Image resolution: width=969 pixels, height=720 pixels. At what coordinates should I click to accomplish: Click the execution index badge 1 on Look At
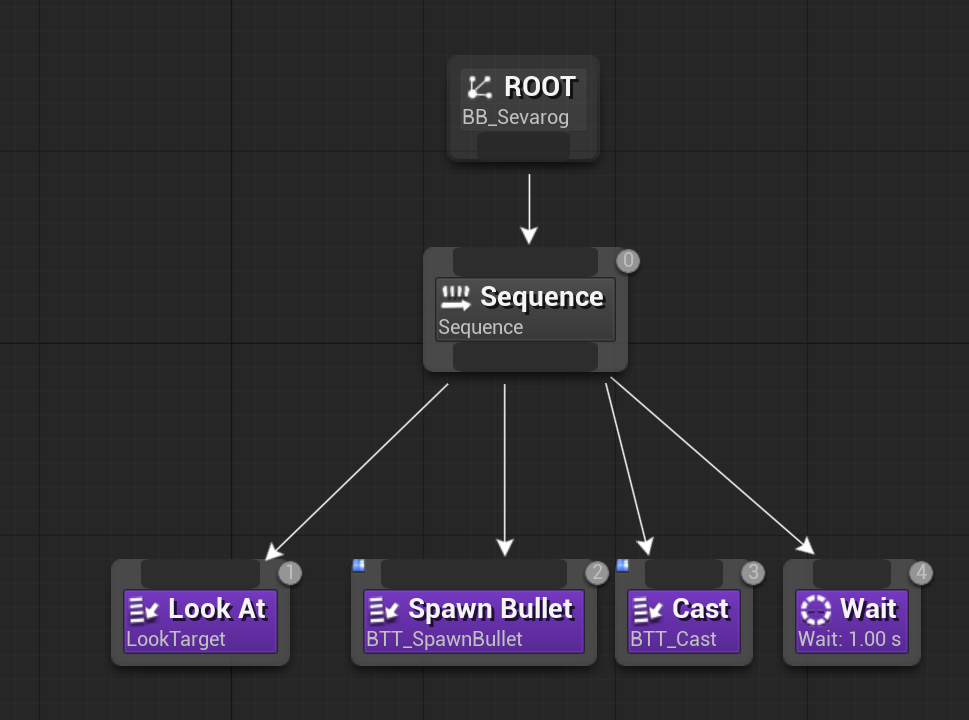click(290, 573)
